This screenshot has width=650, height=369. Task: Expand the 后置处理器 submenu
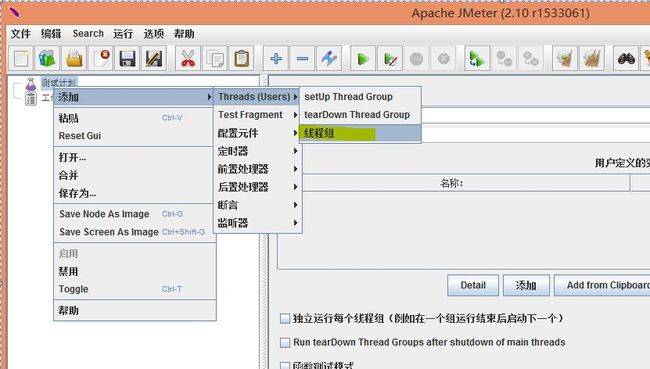(x=257, y=187)
